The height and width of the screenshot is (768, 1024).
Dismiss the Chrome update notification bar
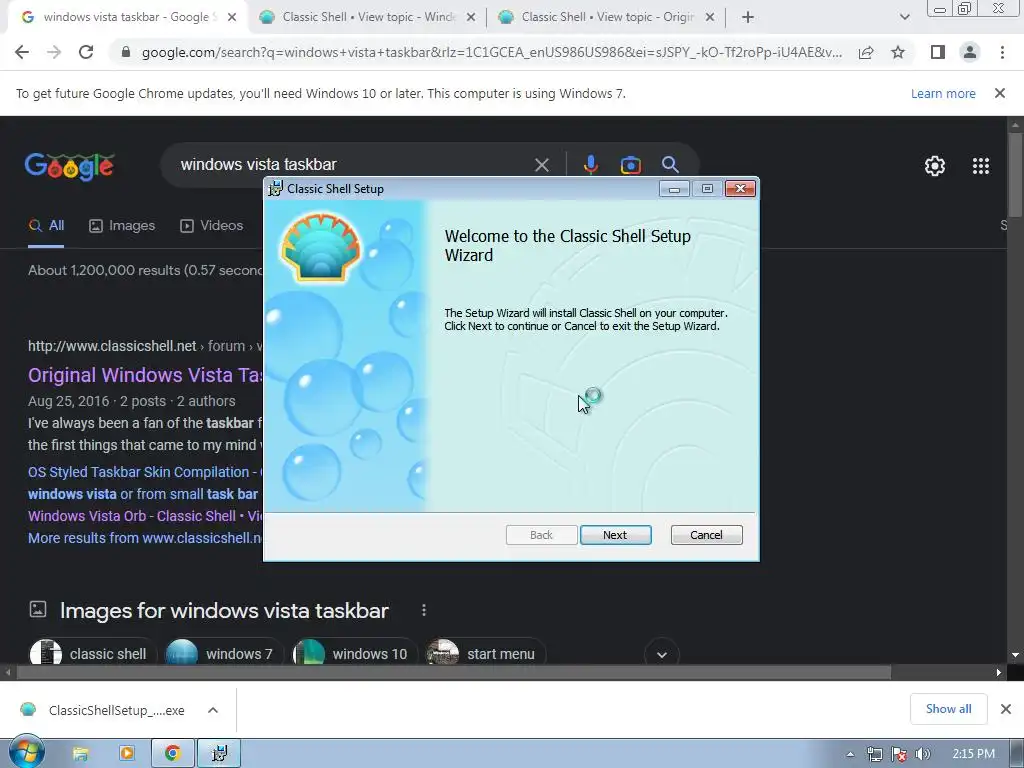pyautogui.click(x=999, y=93)
